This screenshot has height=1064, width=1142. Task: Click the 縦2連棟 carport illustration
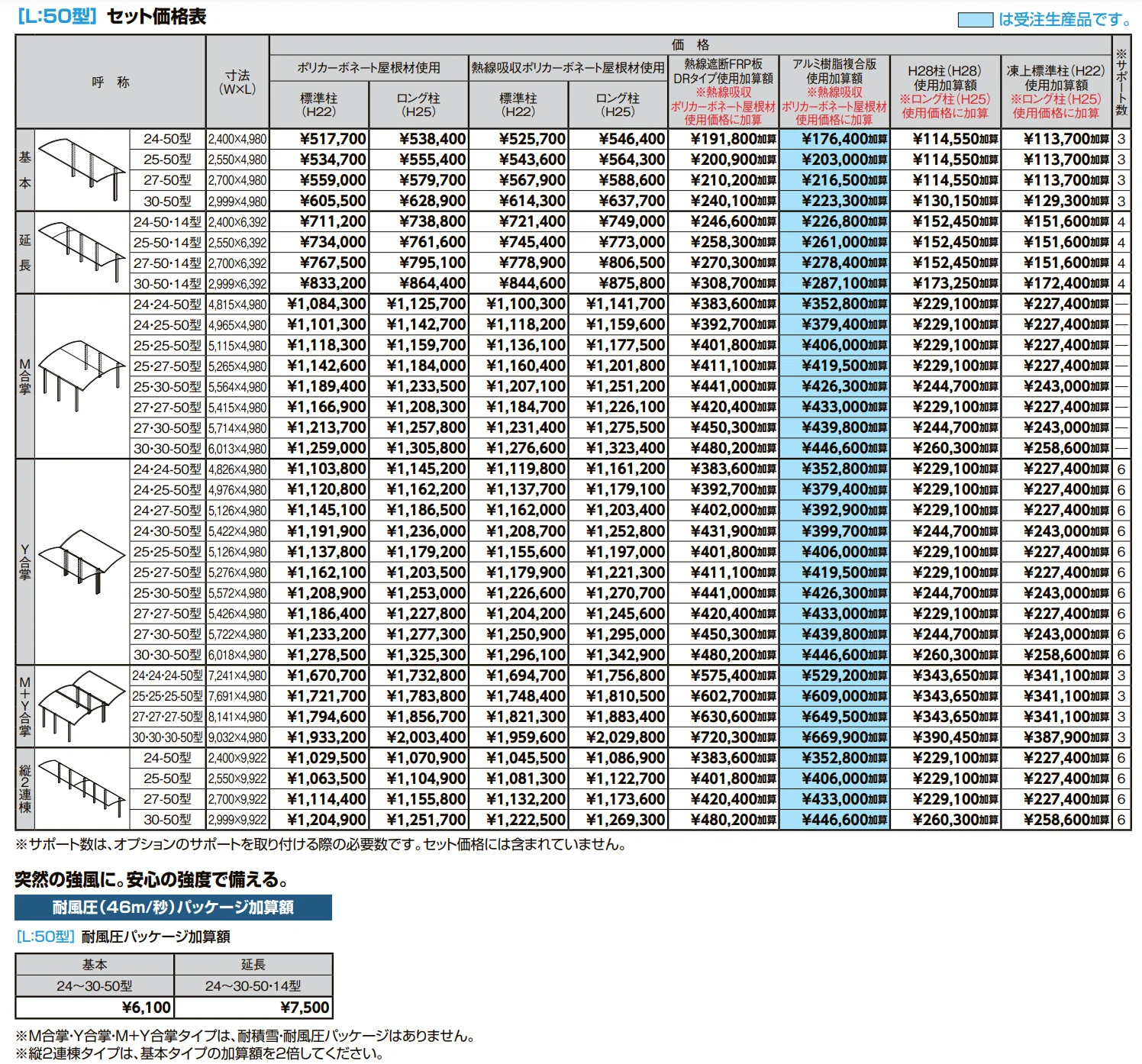pos(82,788)
